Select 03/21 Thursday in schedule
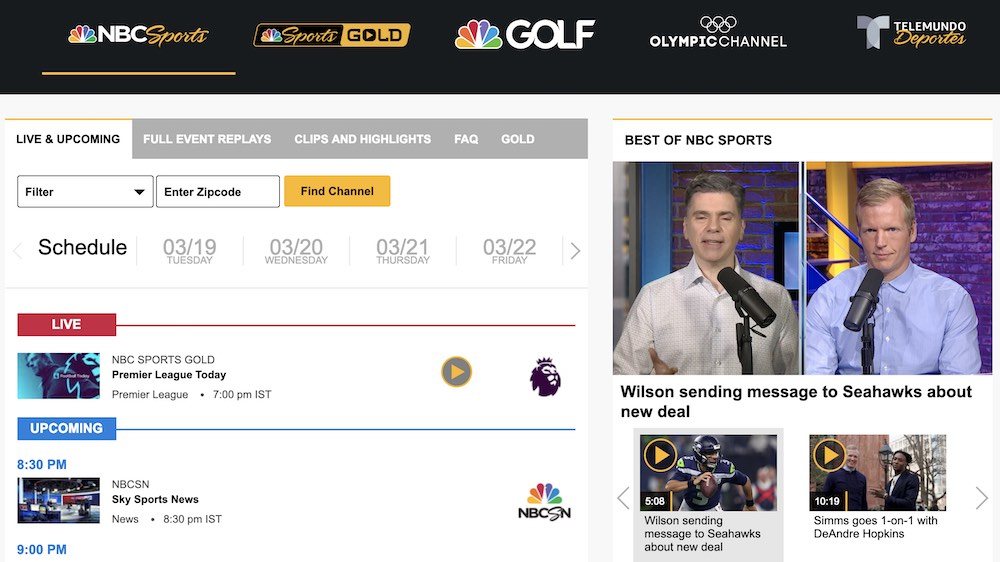Viewport: 1000px width, 562px height. pos(402,251)
